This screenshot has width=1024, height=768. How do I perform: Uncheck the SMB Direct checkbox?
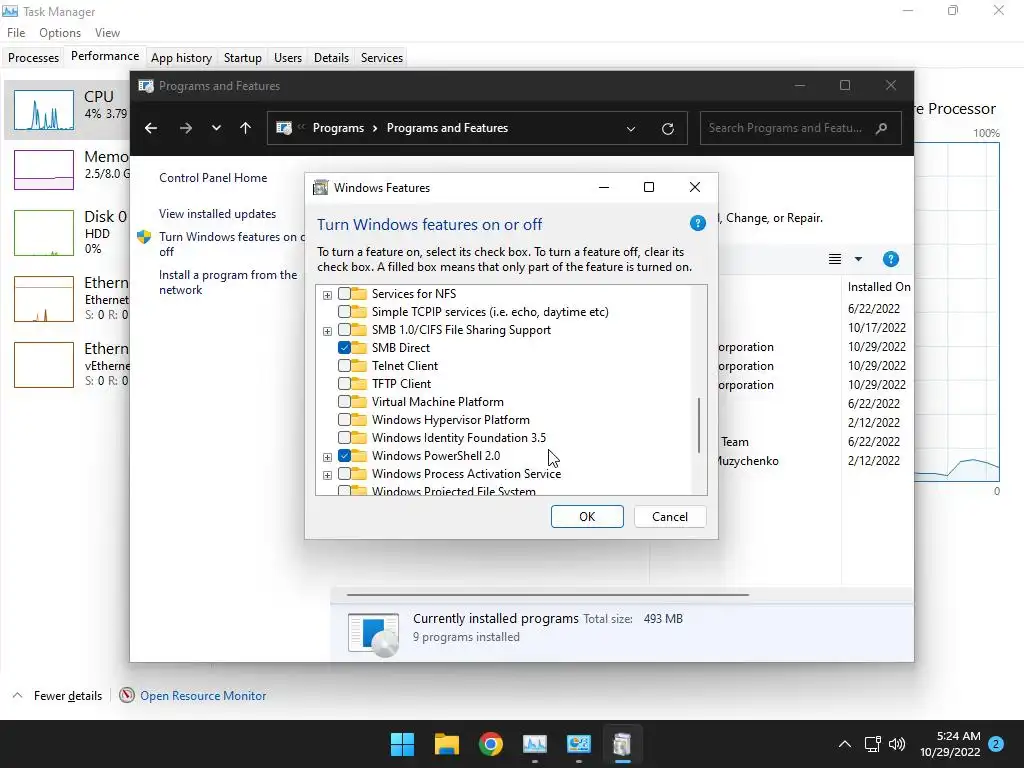point(344,348)
